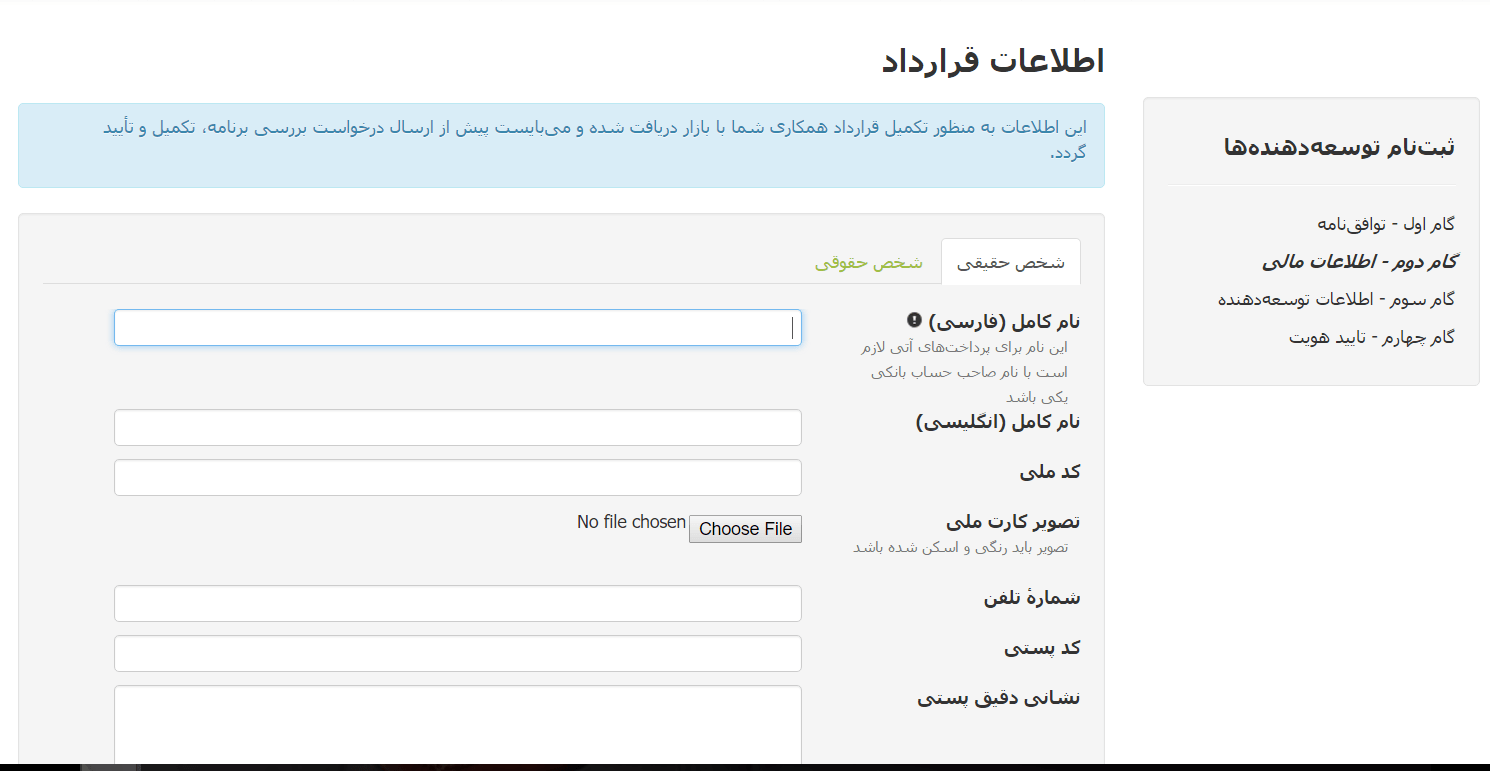Click the کد پستی input field
The width and height of the screenshot is (1490, 771).
tap(458, 654)
